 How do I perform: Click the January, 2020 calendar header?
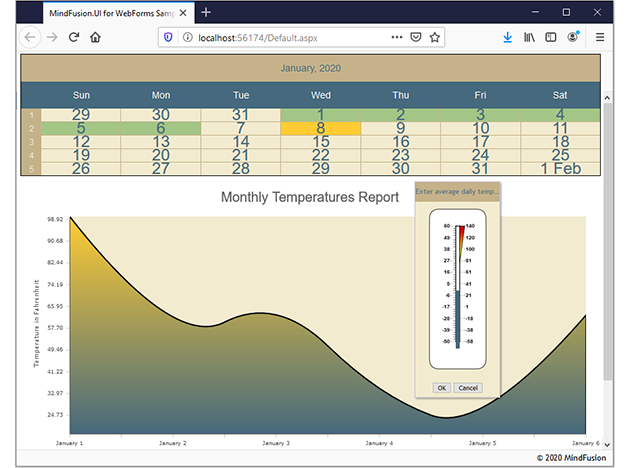coord(311,68)
